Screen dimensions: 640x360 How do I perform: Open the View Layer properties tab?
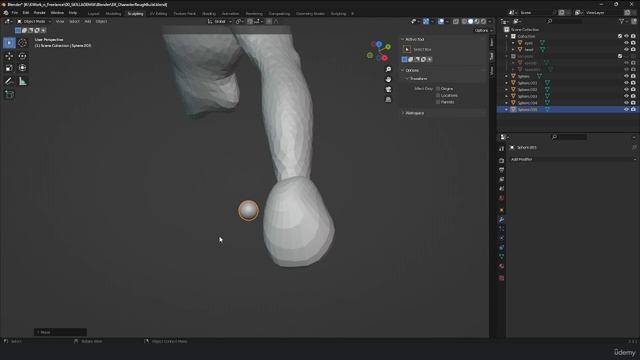pyautogui.click(x=502, y=179)
